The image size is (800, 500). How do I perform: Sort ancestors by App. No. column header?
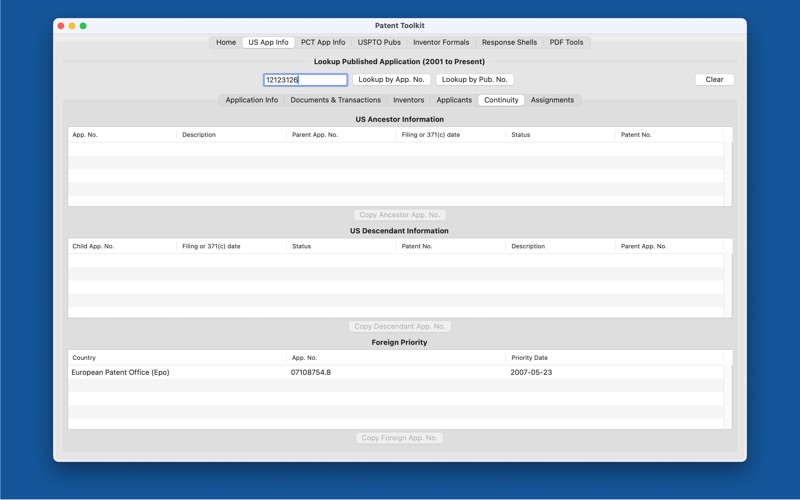coord(122,135)
